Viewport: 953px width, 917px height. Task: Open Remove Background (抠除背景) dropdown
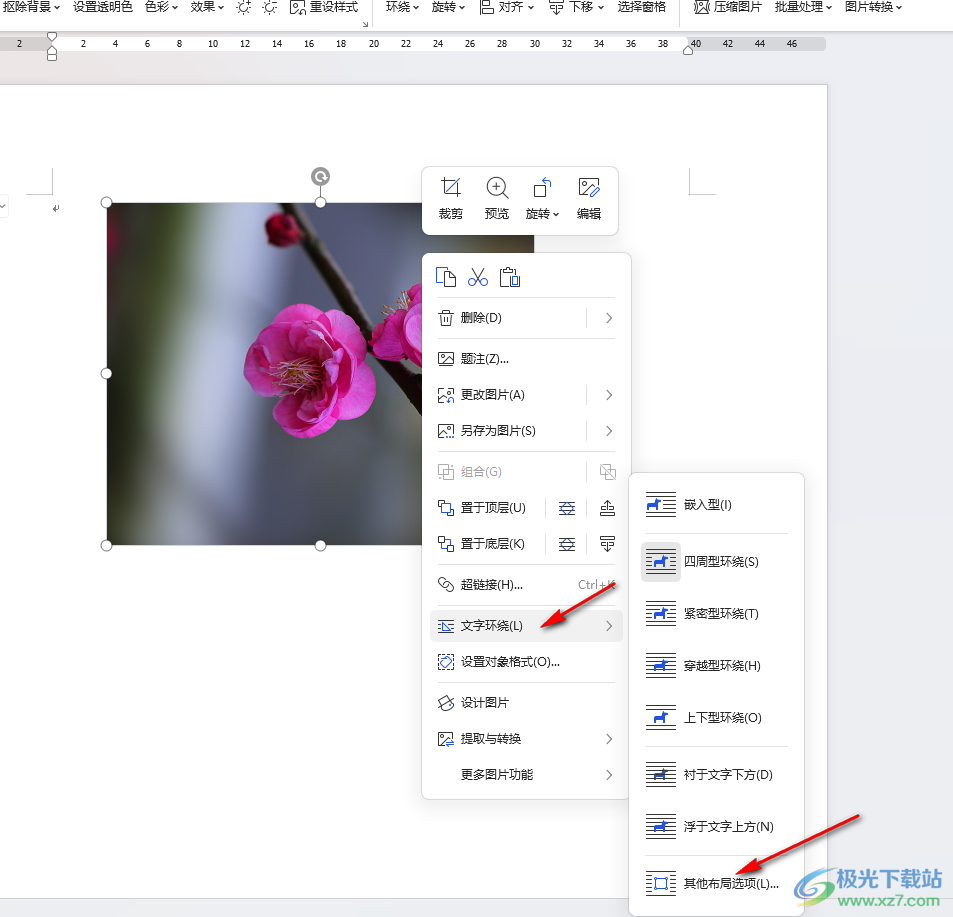(32, 7)
